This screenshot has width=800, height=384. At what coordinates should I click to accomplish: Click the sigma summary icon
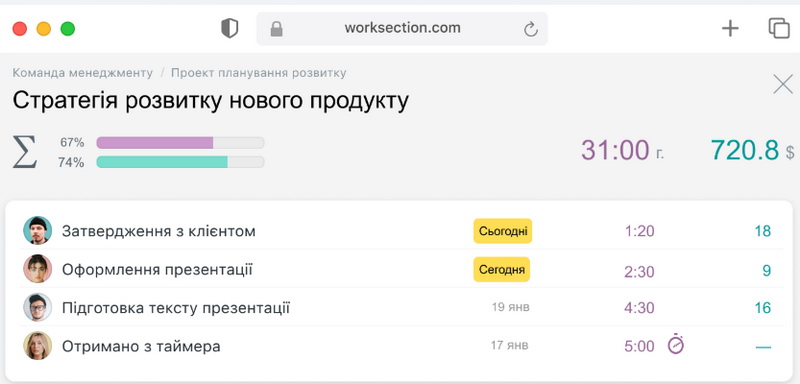tap(24, 151)
